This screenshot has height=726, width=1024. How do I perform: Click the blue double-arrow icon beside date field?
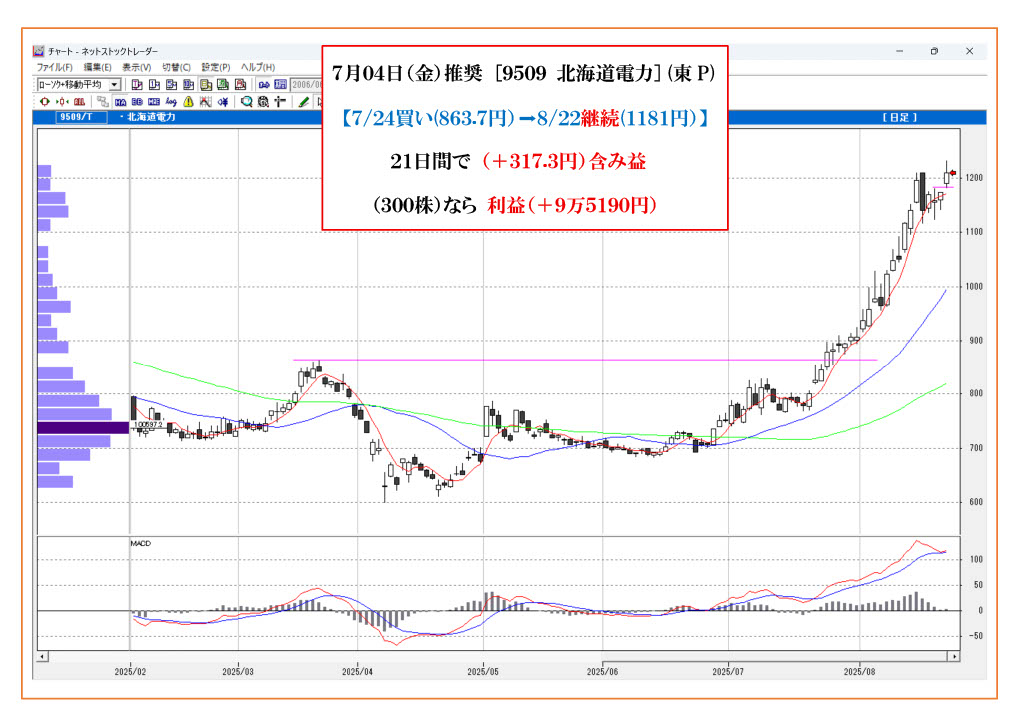coord(264,85)
